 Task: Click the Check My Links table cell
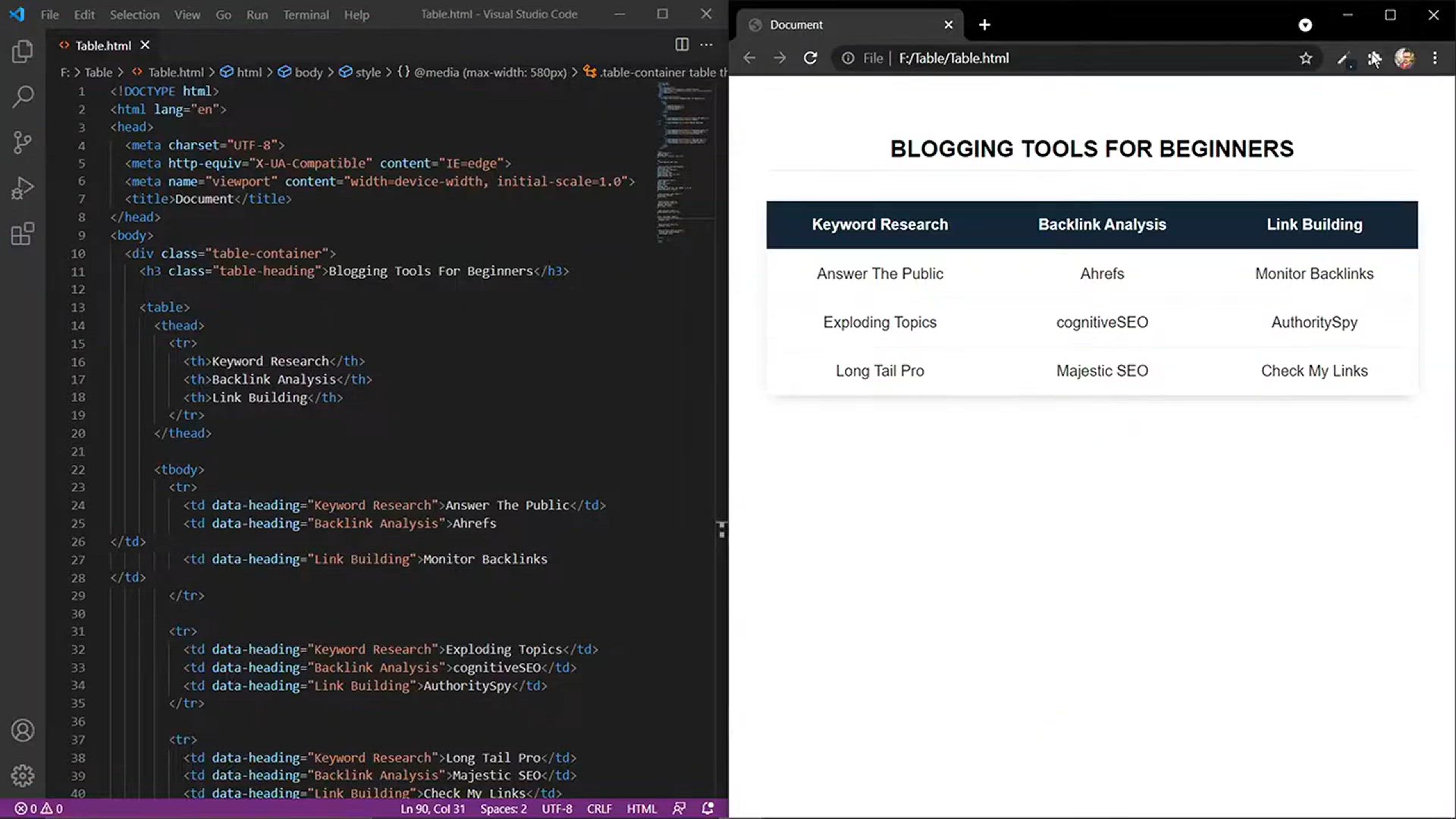(x=1314, y=371)
